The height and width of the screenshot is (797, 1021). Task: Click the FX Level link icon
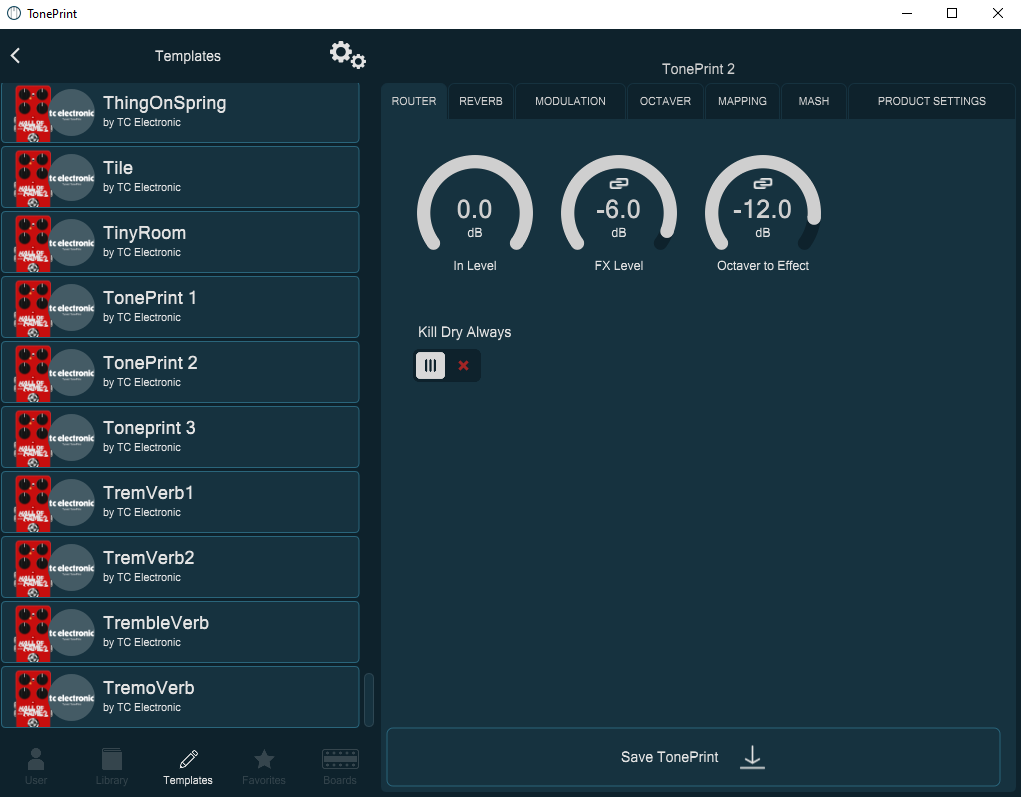coord(619,184)
